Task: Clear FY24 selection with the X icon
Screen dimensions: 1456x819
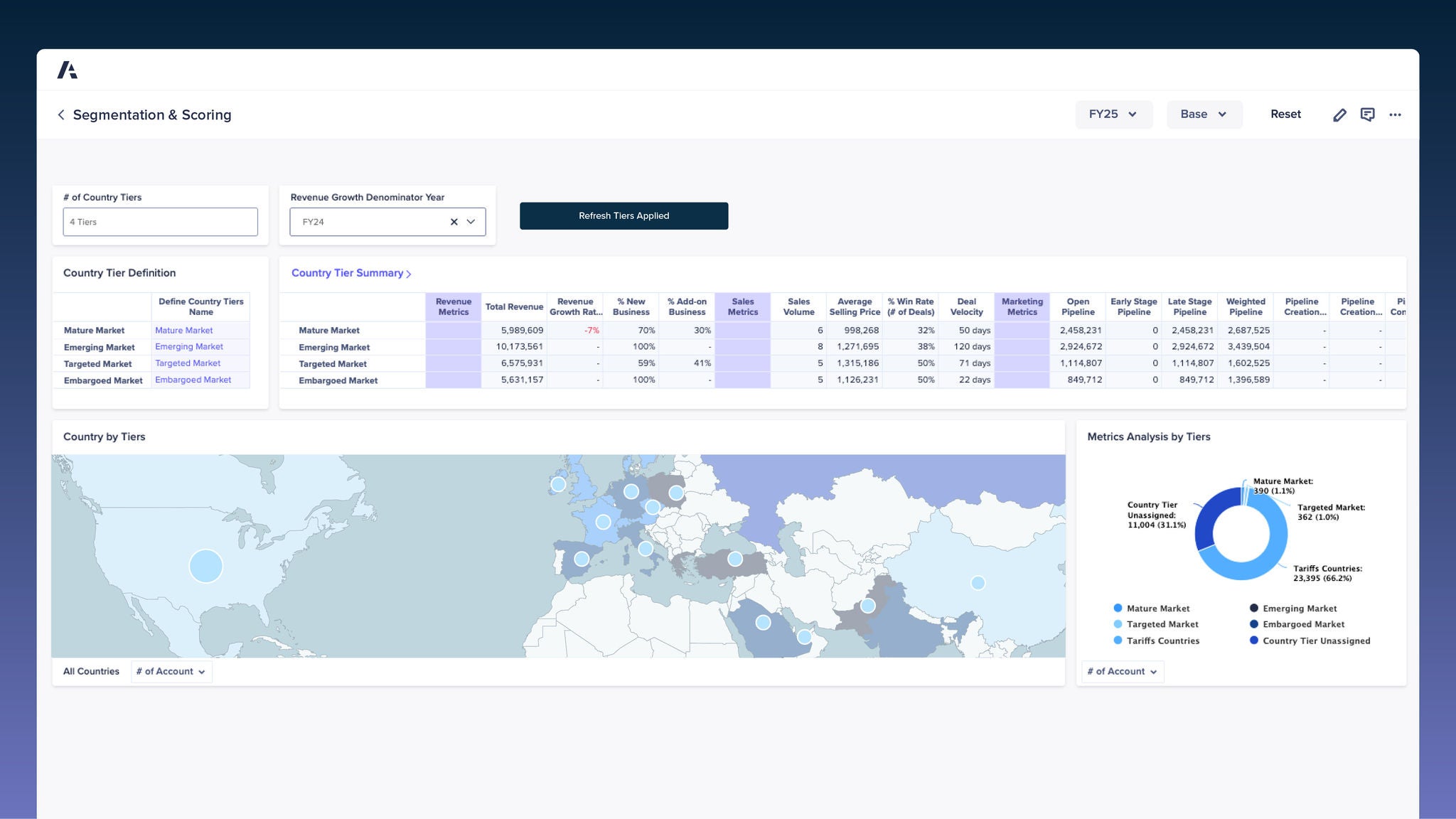Action: point(454,222)
